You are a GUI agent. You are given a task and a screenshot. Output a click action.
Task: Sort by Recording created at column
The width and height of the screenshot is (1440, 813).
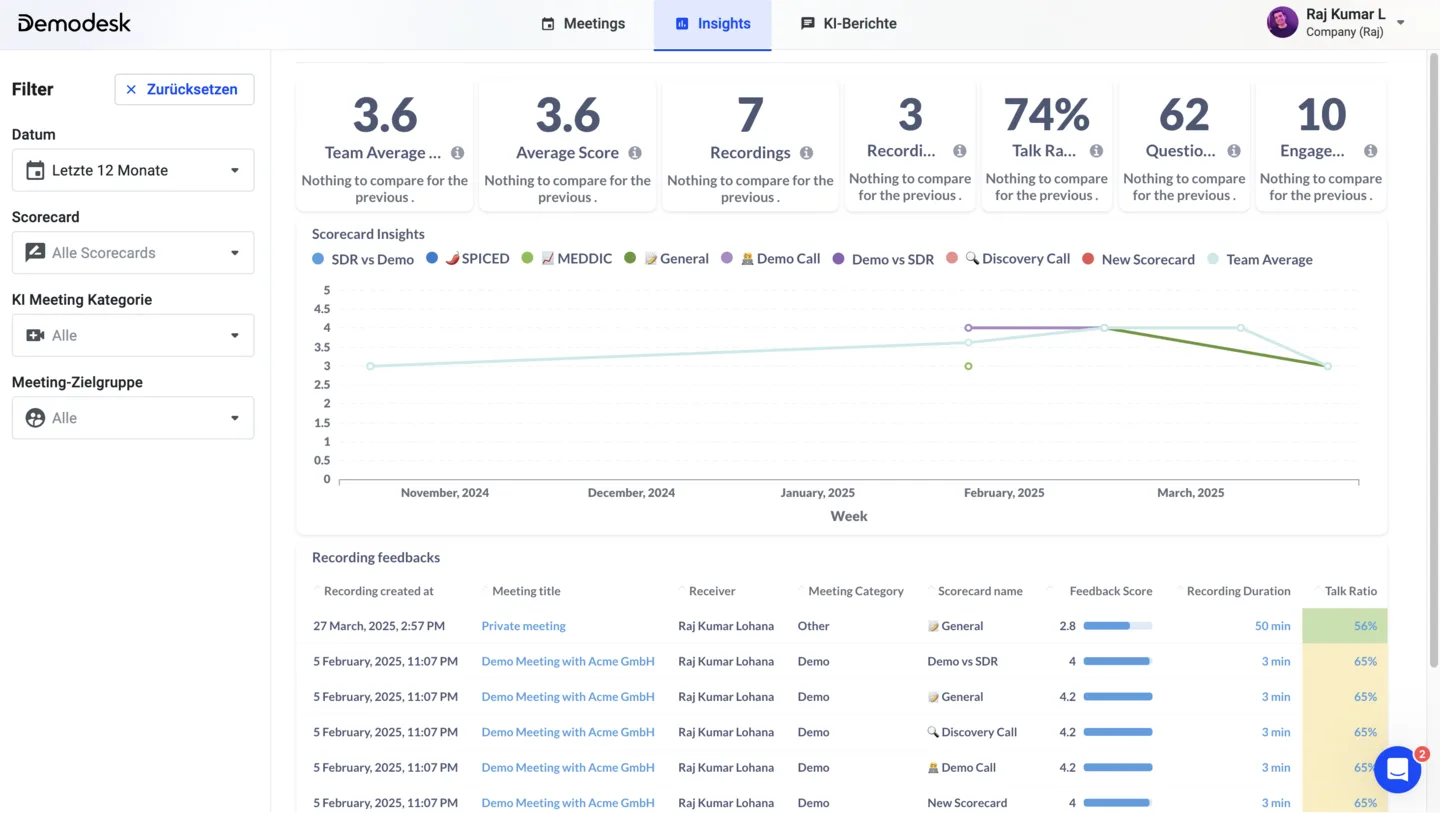click(x=378, y=591)
